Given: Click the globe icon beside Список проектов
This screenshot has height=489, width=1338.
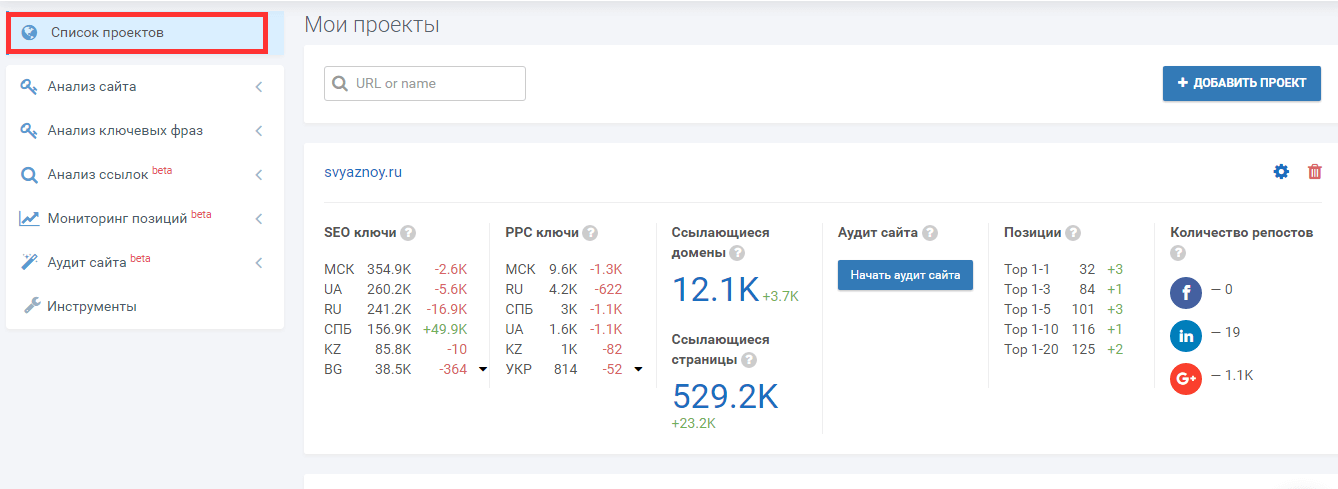Looking at the screenshot, I should [x=29, y=33].
